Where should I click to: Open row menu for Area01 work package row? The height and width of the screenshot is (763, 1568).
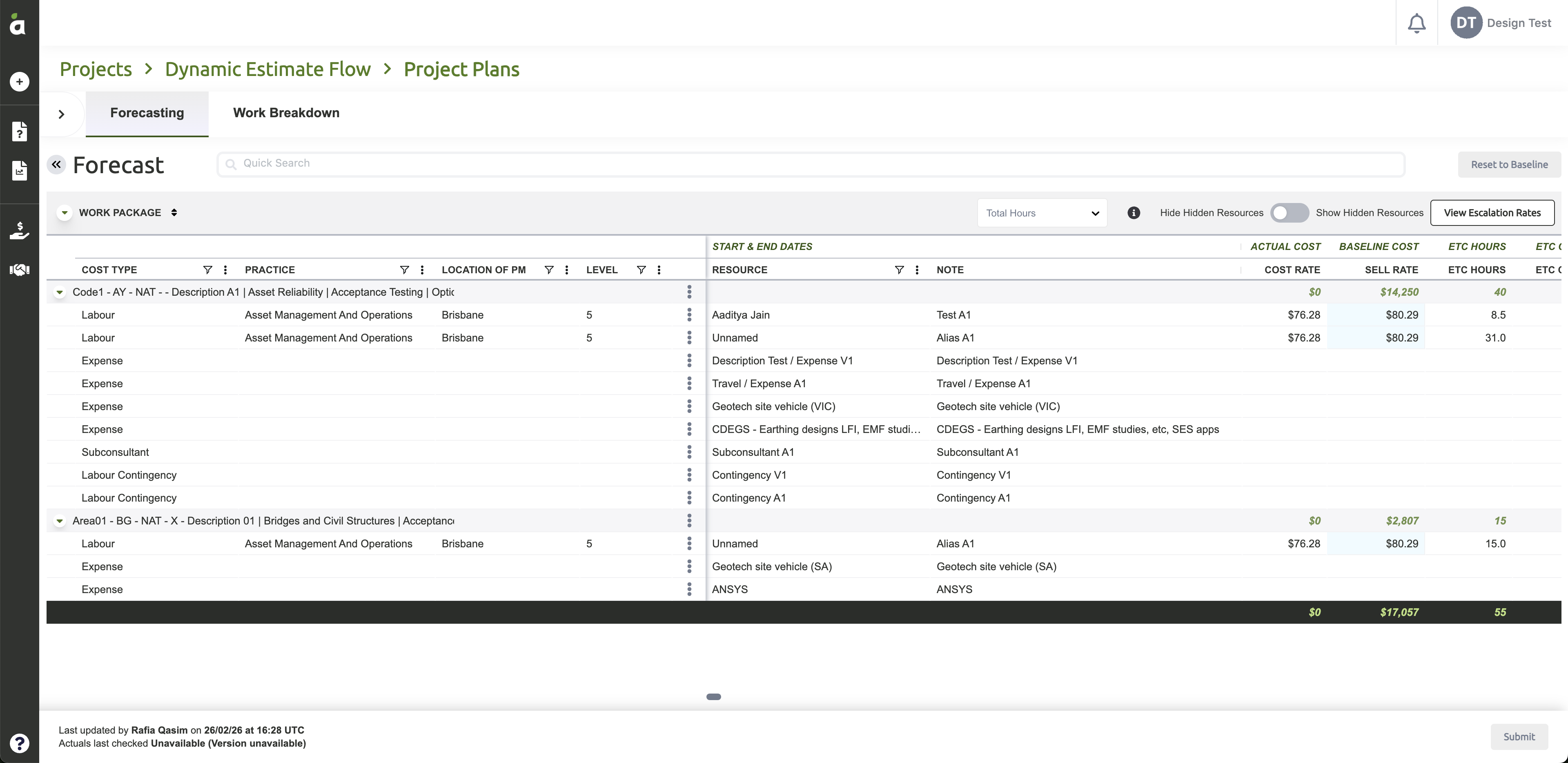(x=689, y=521)
